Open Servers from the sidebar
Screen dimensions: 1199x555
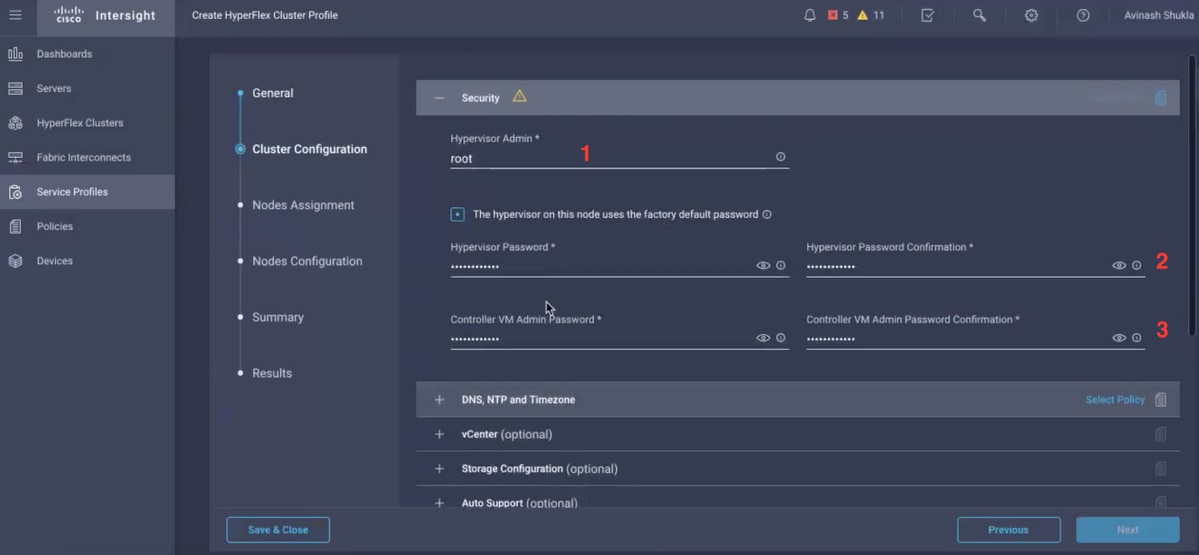[54, 89]
